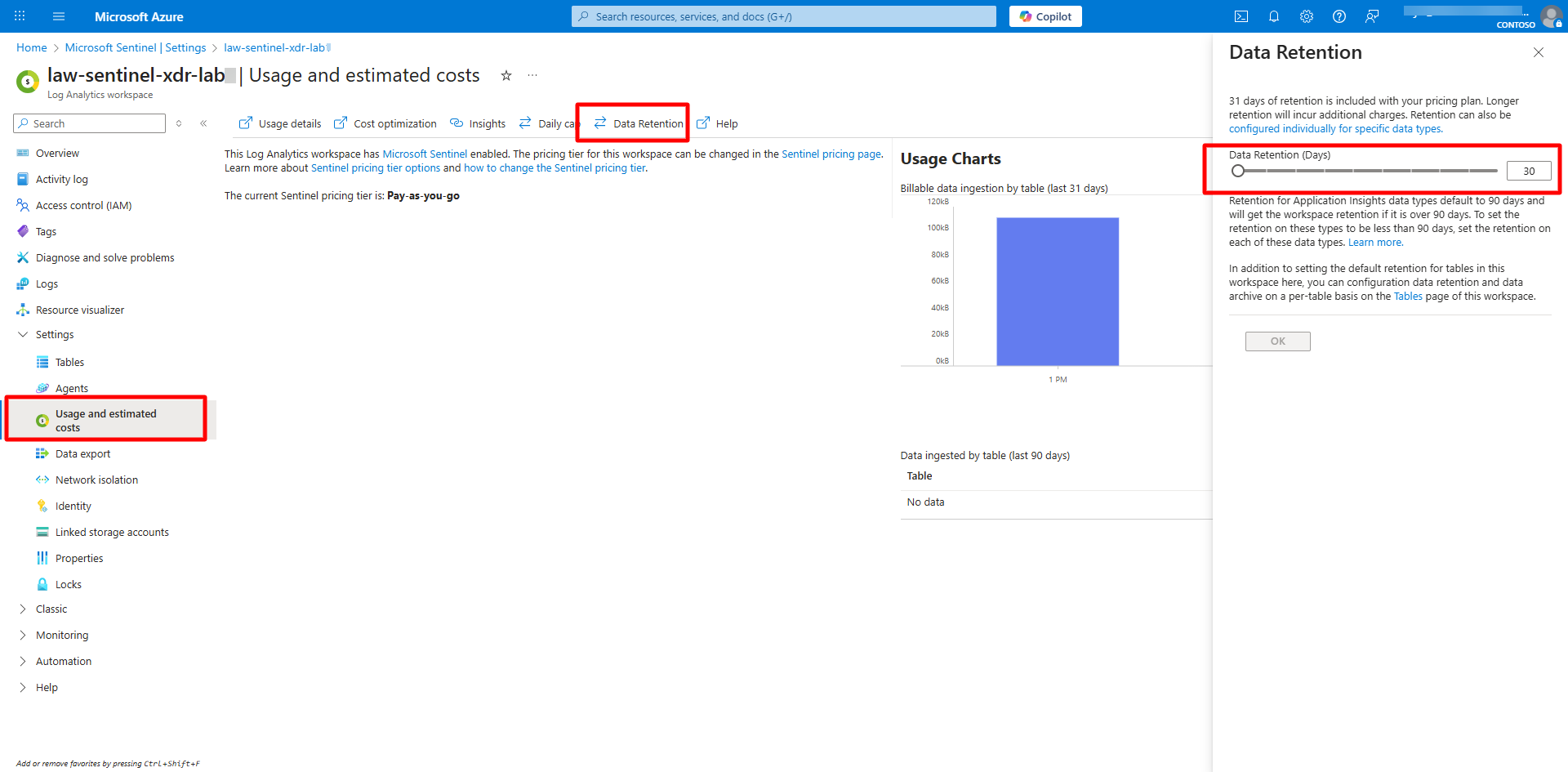1568x772 pixels.
Task: Click the Resource visualizer icon
Action: click(x=23, y=310)
